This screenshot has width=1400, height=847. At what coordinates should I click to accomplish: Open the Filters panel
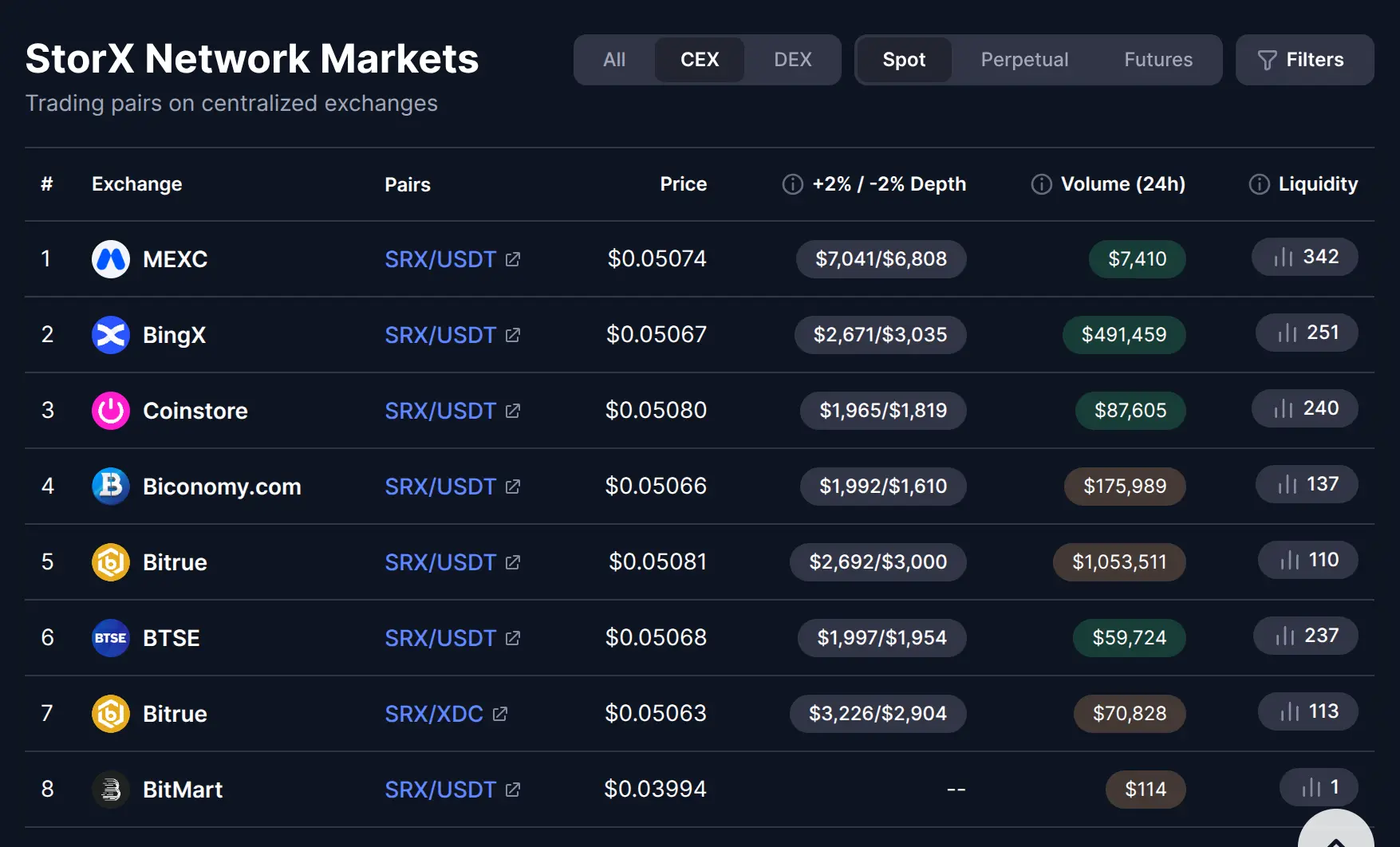[x=1304, y=60]
